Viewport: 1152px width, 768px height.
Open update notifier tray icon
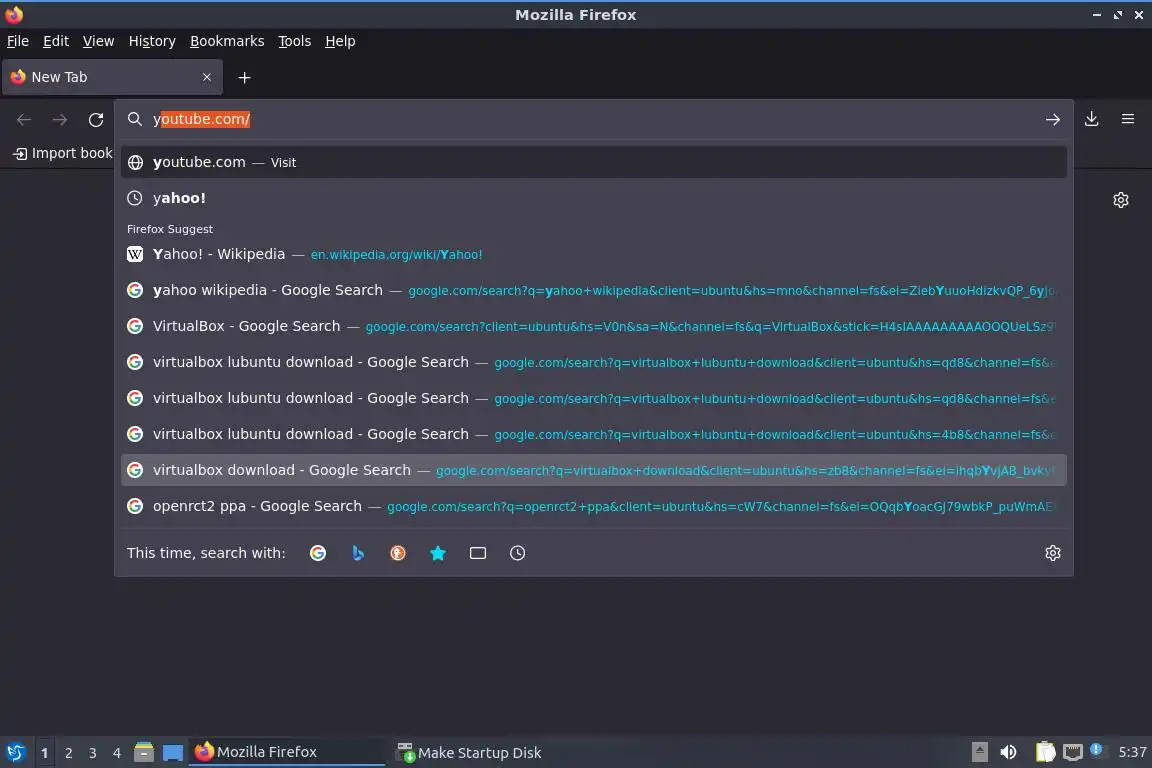point(1096,750)
